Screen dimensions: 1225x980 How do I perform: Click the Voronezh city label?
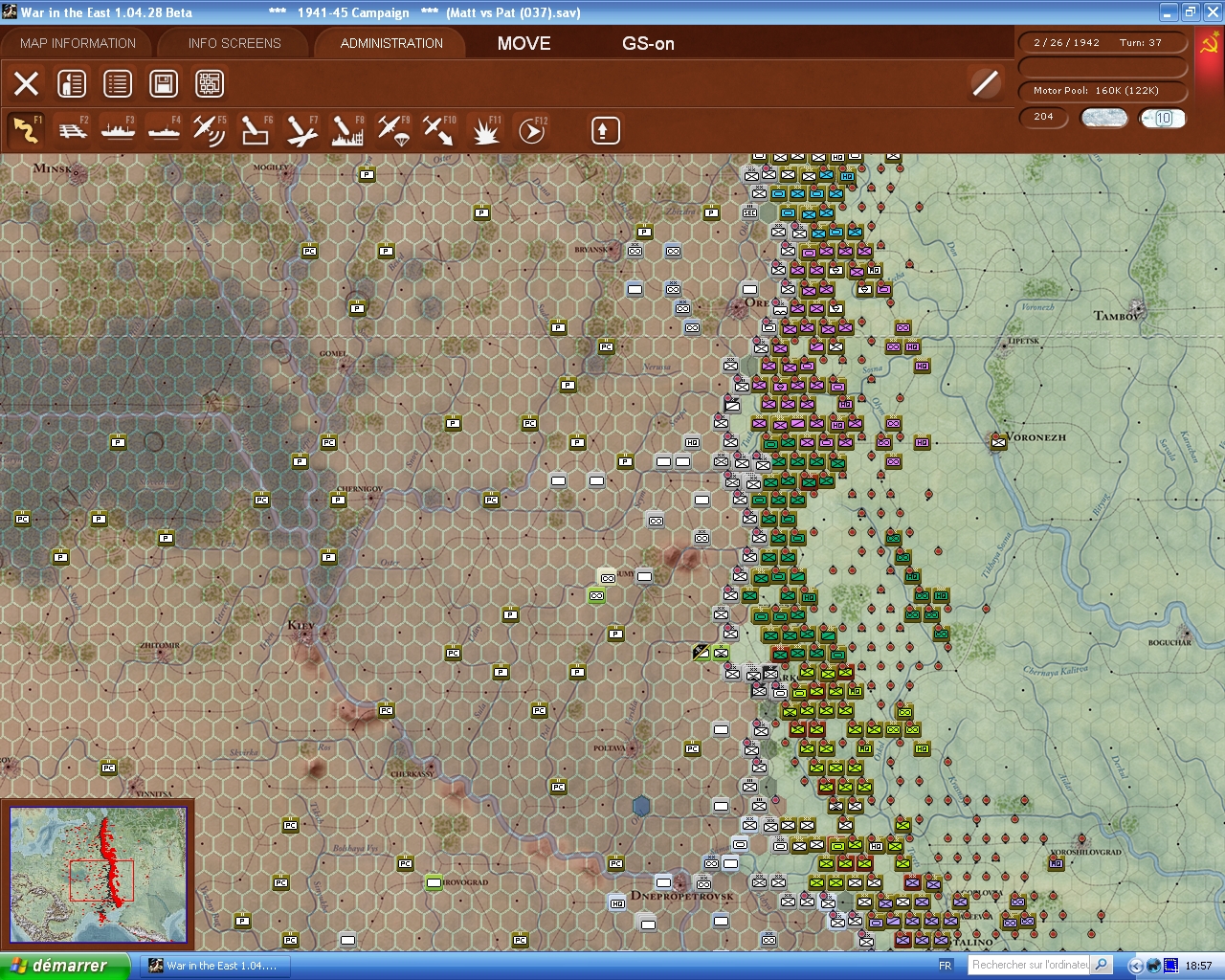pyautogui.click(x=1036, y=436)
